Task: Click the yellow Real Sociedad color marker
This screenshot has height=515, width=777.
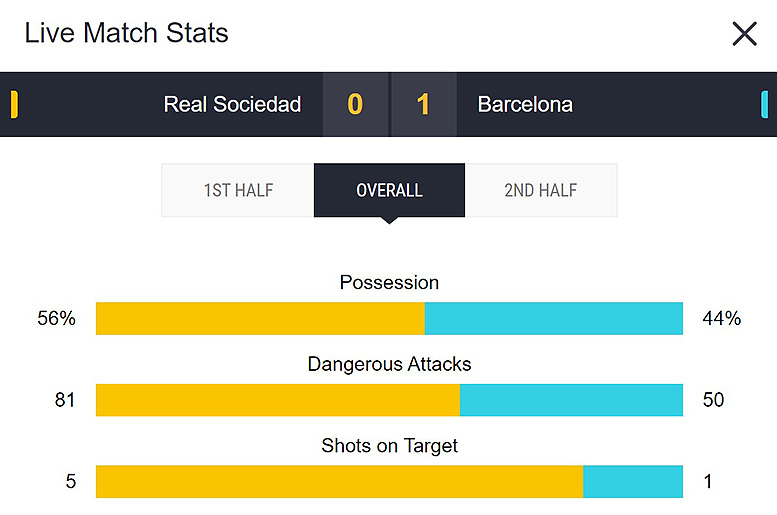Action: (x=14, y=105)
